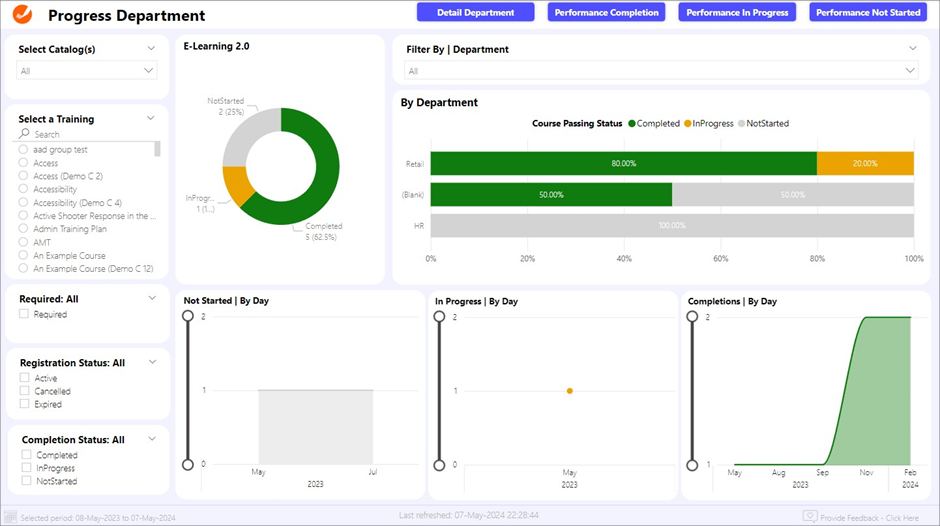Open the Select Catalog(s) All dropdown
Viewport: 940px width, 526px height.
[x=87, y=71]
